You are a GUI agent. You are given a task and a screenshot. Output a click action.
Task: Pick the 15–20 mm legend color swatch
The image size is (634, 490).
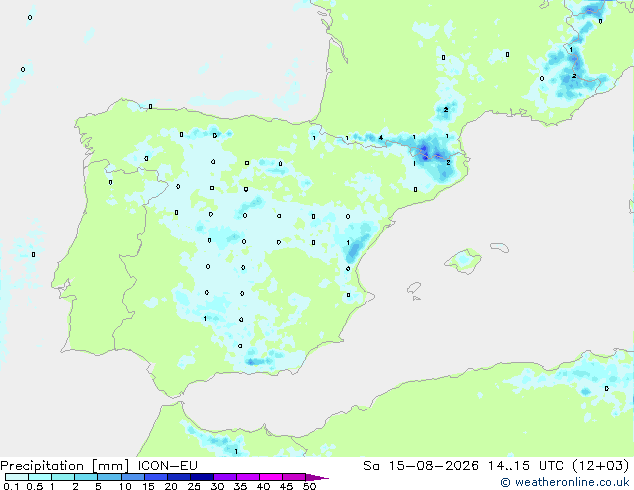pyautogui.click(x=155, y=477)
